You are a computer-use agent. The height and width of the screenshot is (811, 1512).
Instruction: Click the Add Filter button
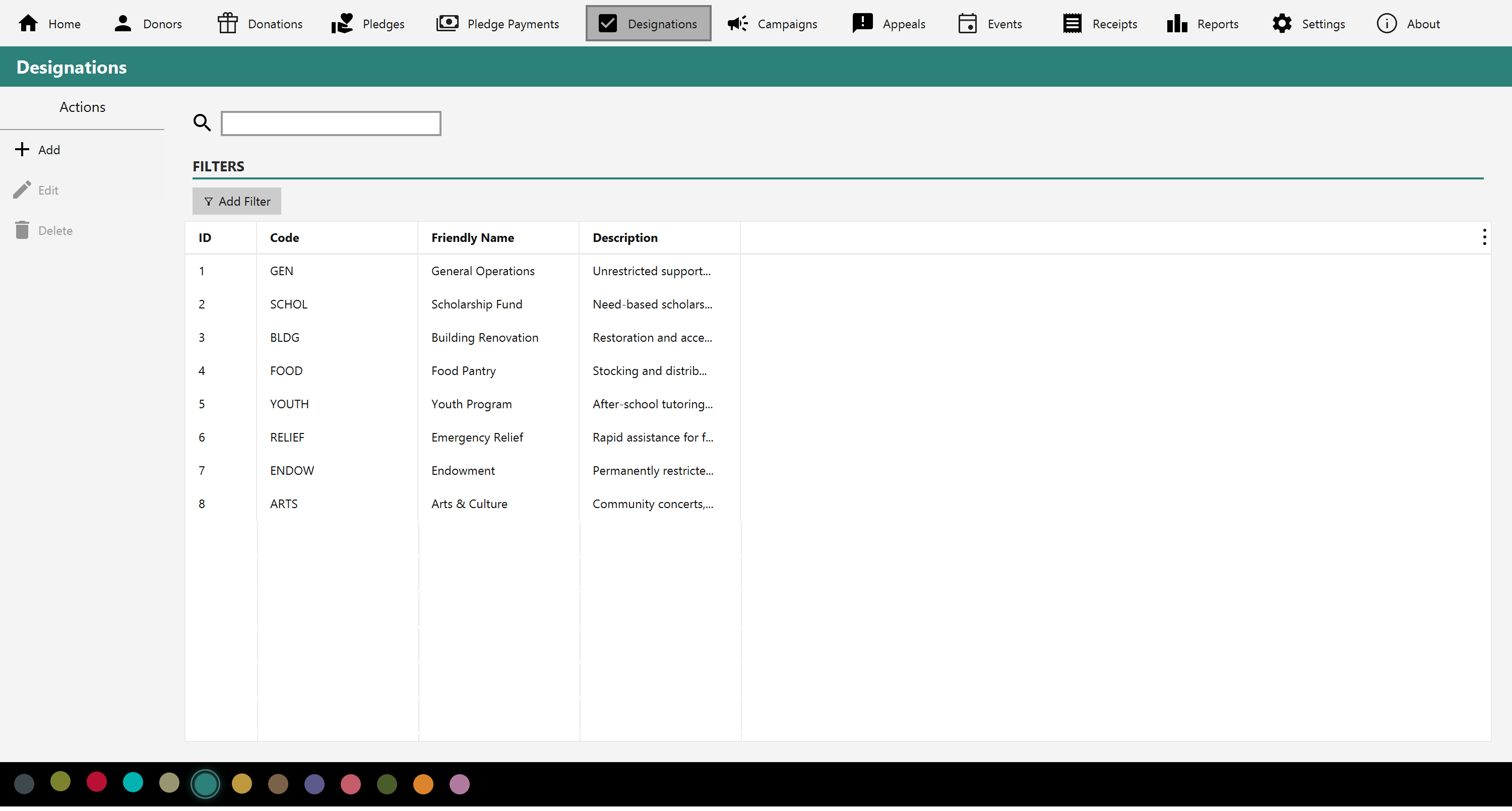(x=236, y=202)
